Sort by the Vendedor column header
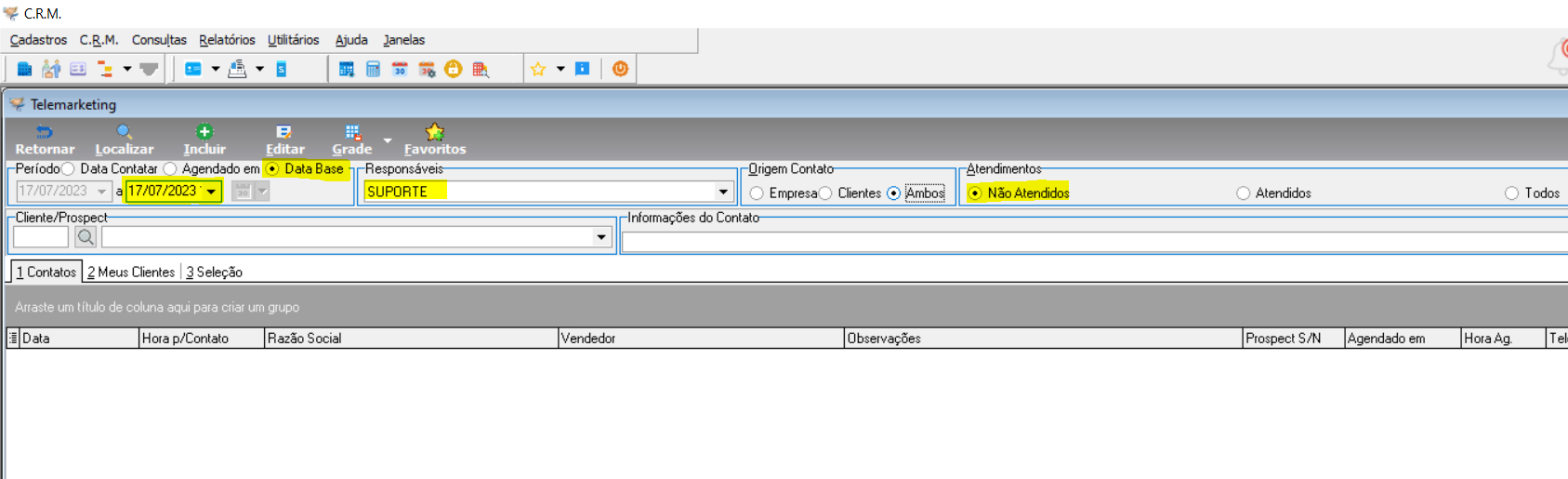This screenshot has height=479, width=1568. pos(701,339)
